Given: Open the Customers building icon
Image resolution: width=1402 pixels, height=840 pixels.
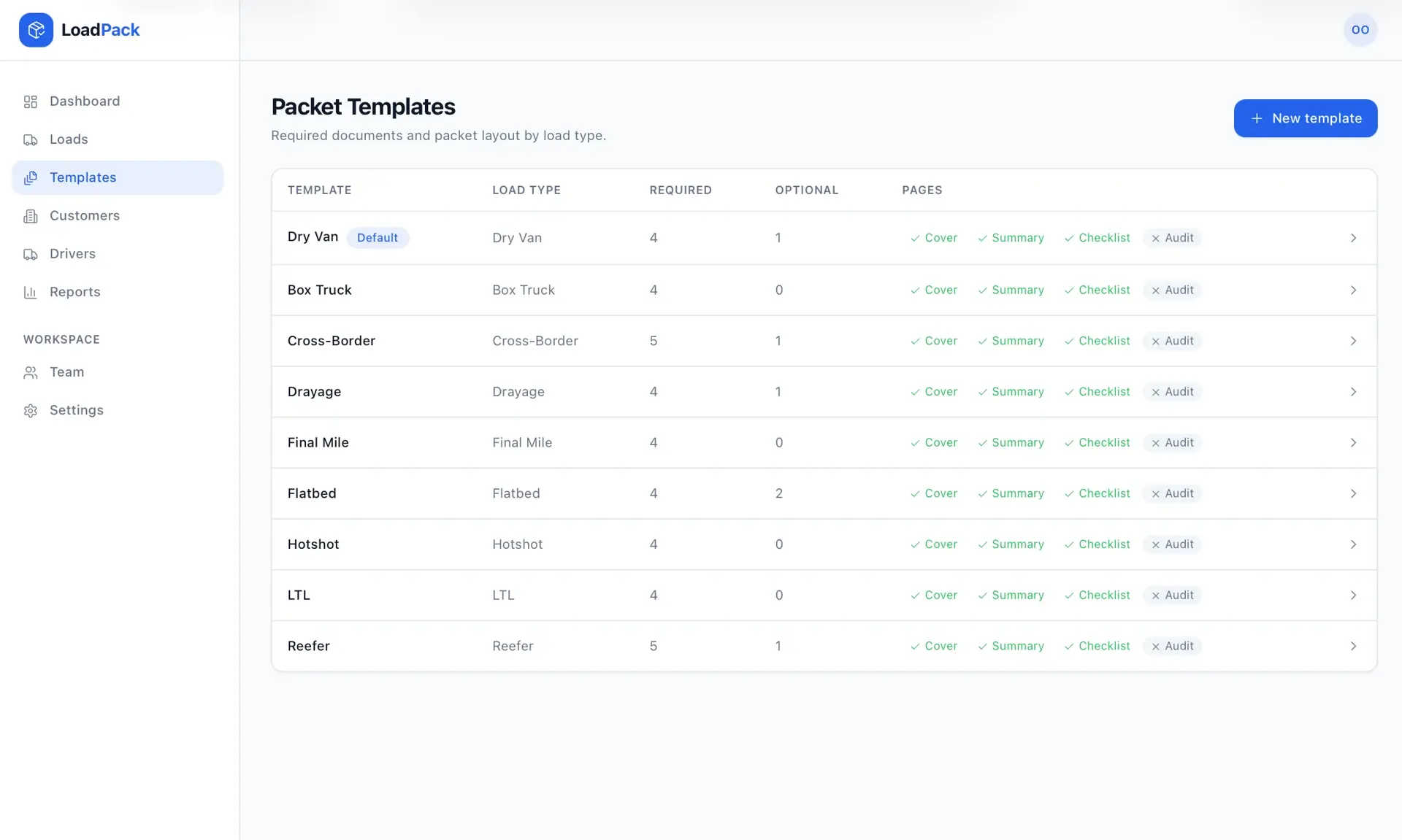Looking at the screenshot, I should 31,216.
